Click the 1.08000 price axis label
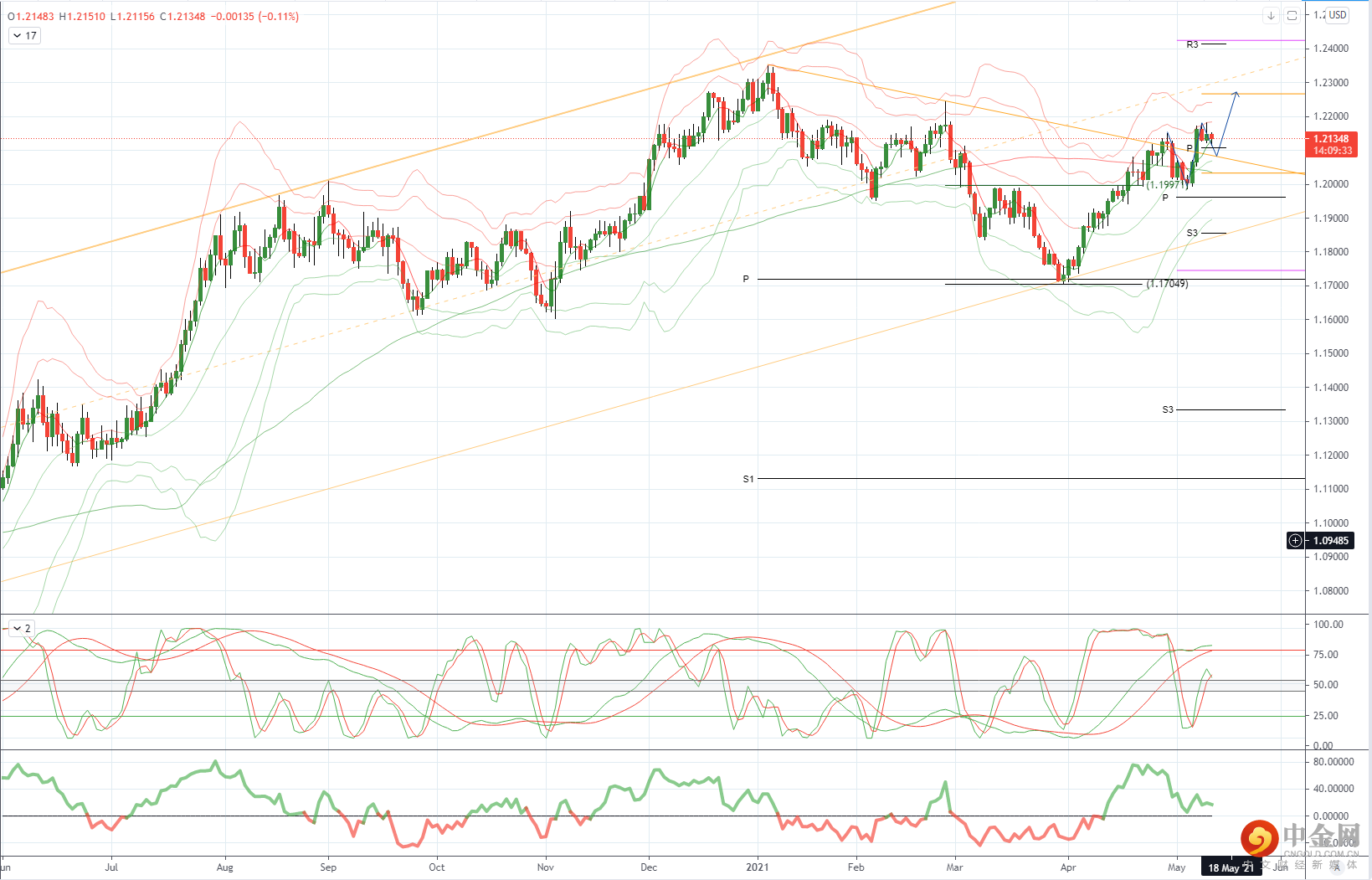The width and height of the screenshot is (1372, 880). (x=1331, y=591)
